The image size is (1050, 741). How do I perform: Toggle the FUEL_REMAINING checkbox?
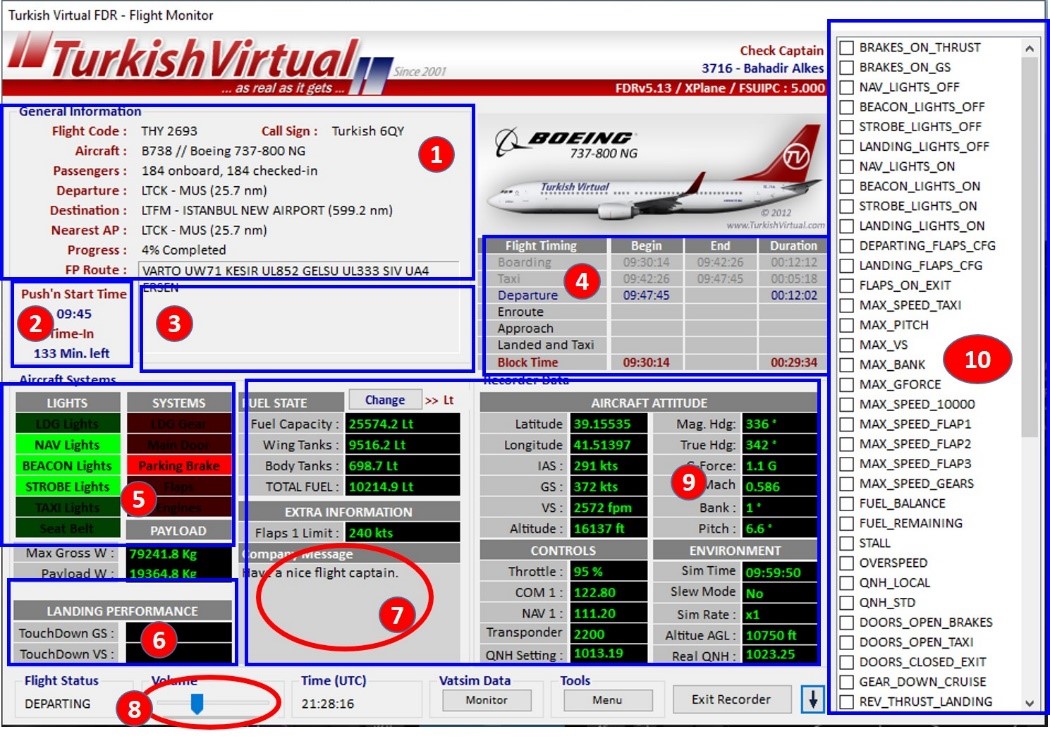[847, 523]
